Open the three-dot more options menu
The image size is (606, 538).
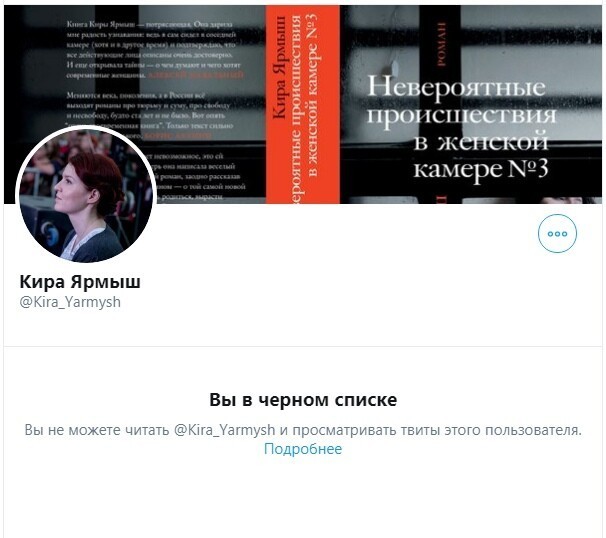click(557, 233)
